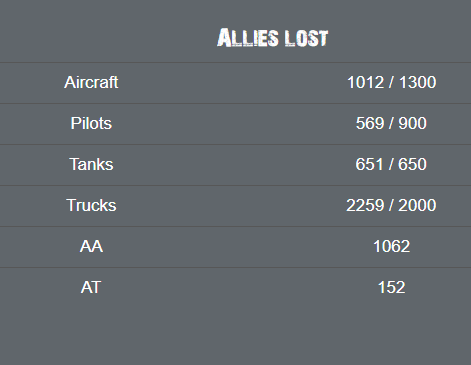Image resolution: width=471 pixels, height=365 pixels.
Task: Click the 2259 trucks lost number
Action: [365, 205]
